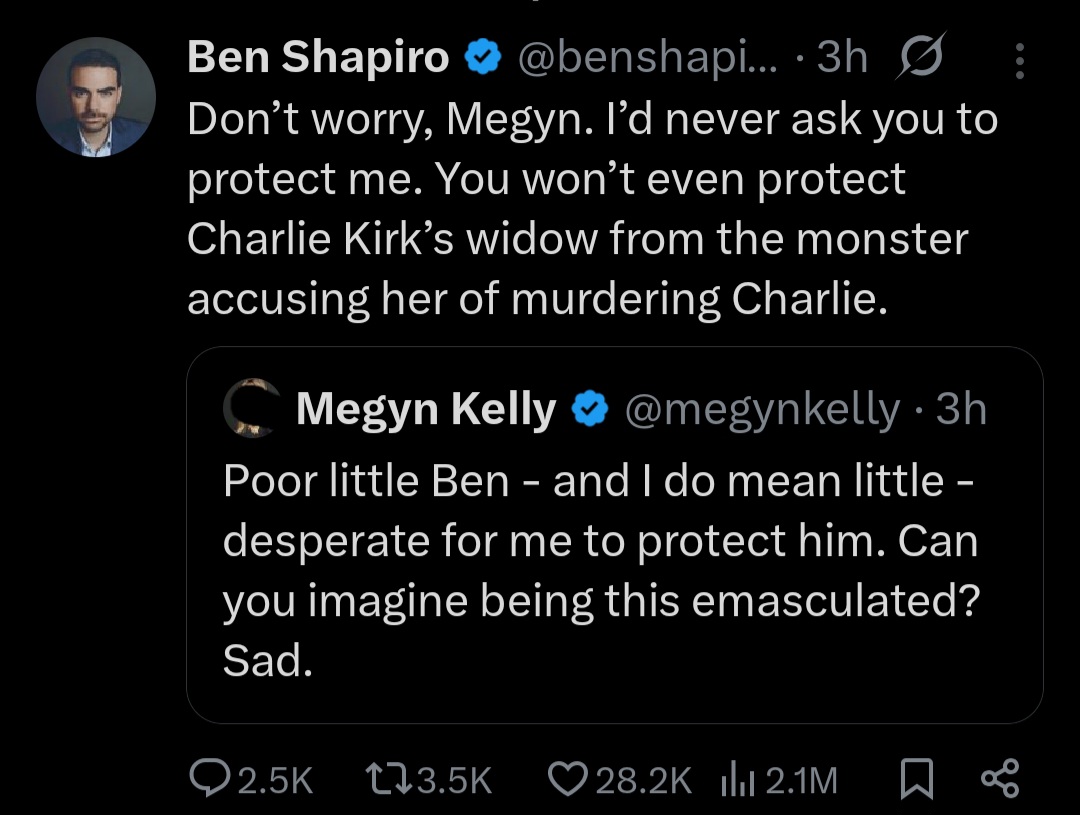Click Ben Shapiro's blue verified badge
This screenshot has width=1080, height=815.
point(484,59)
